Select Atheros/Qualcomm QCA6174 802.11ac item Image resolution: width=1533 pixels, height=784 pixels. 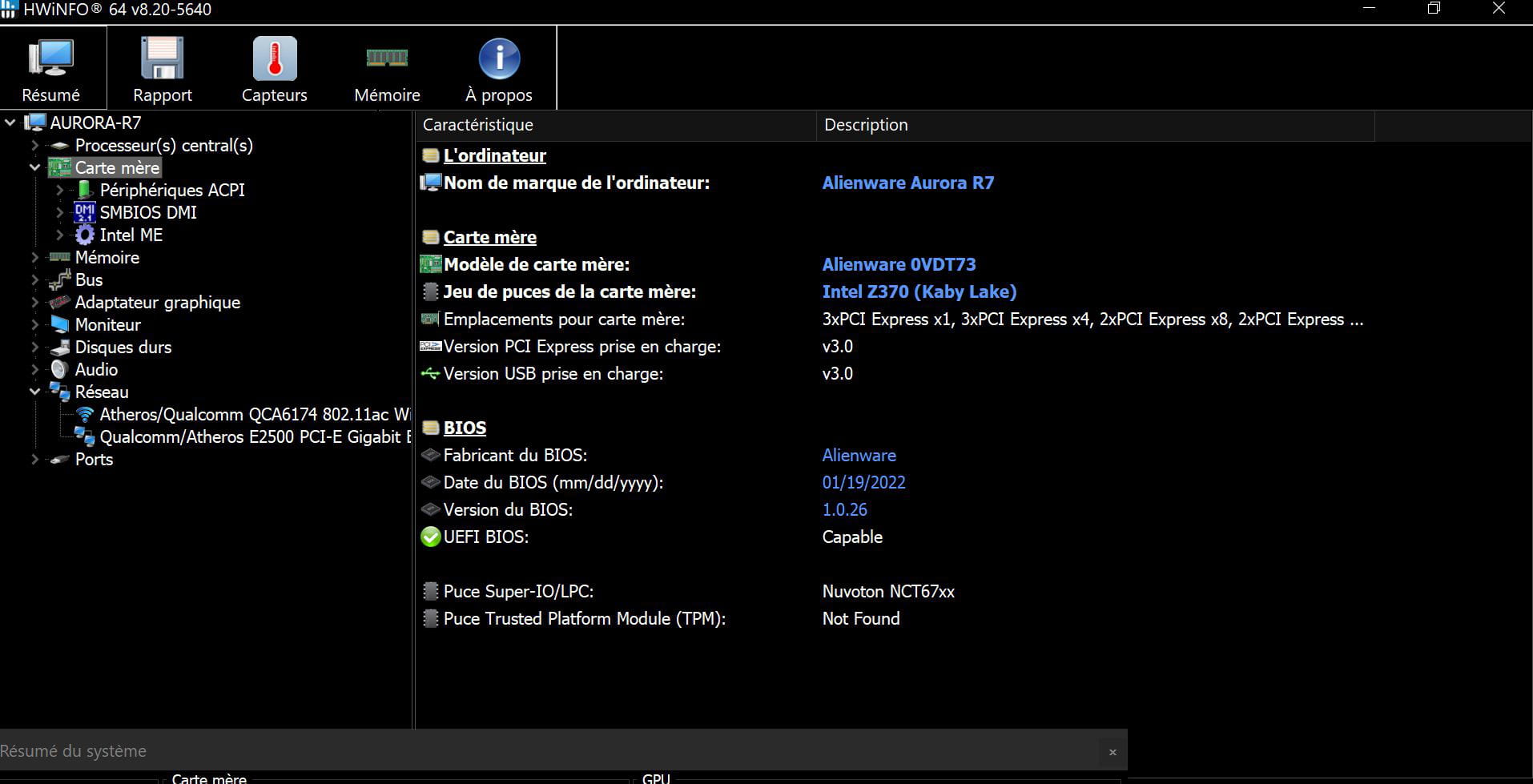(255, 414)
